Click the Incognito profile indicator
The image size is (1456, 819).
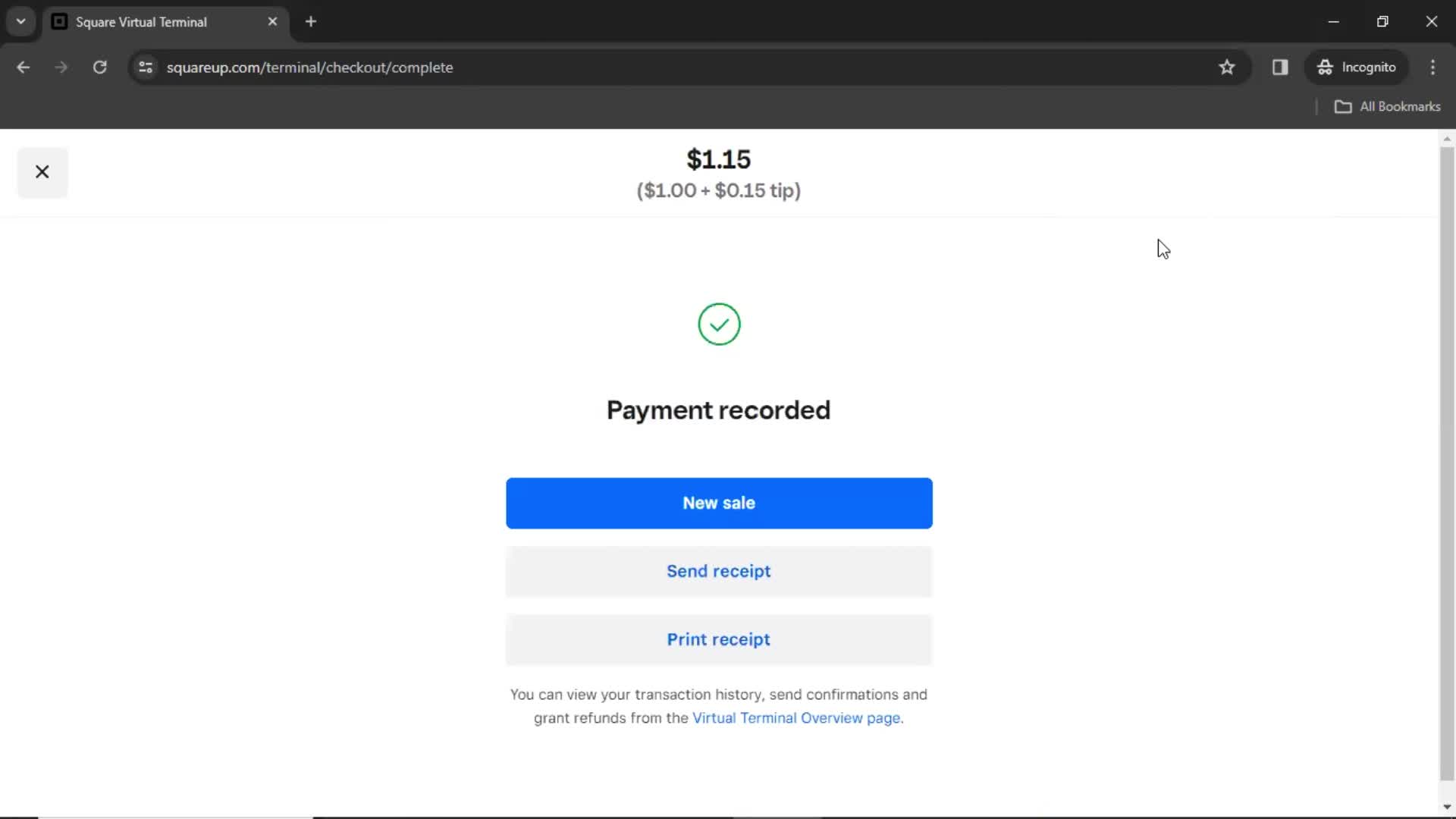click(1357, 67)
